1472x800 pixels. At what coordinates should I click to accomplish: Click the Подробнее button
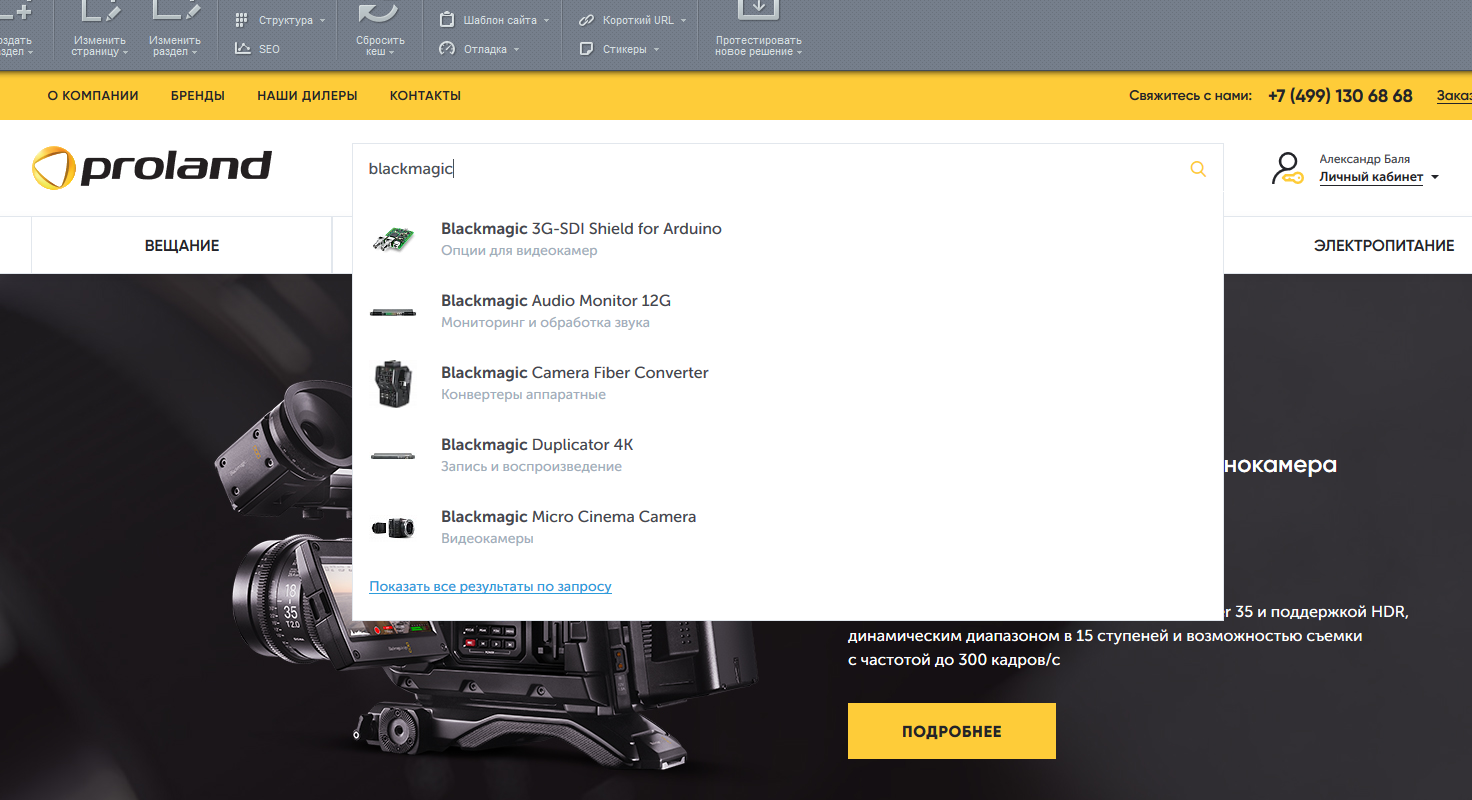click(951, 731)
